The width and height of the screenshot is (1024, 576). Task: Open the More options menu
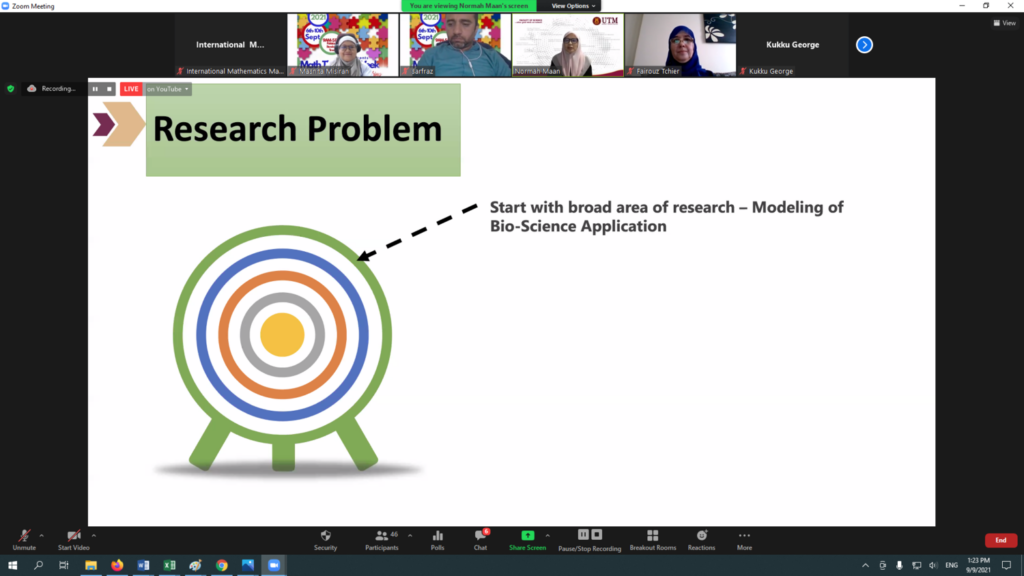pos(744,539)
